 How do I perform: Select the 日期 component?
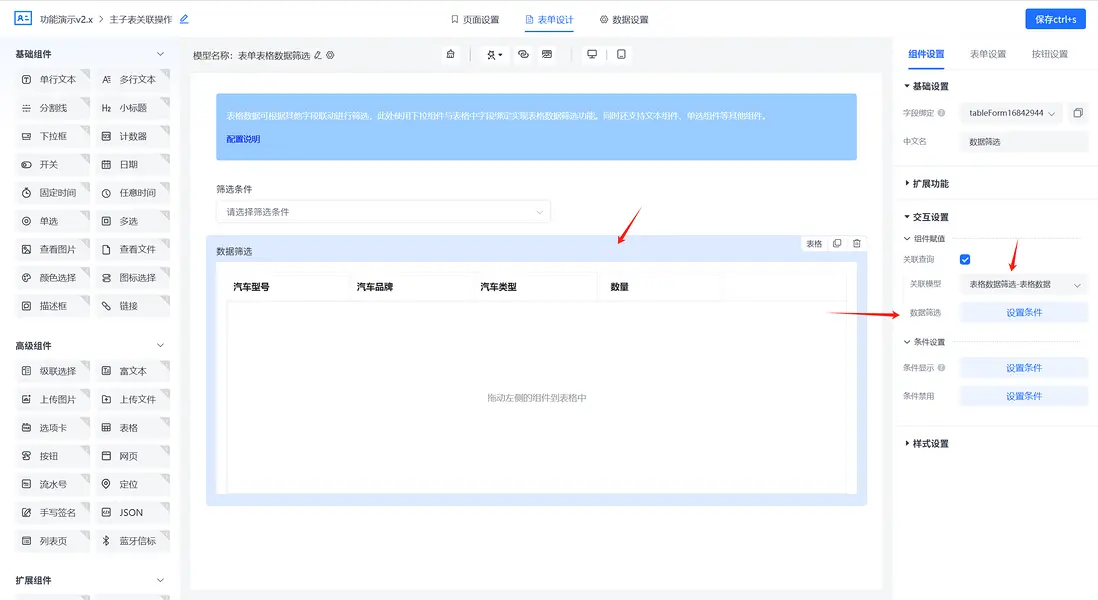click(133, 165)
